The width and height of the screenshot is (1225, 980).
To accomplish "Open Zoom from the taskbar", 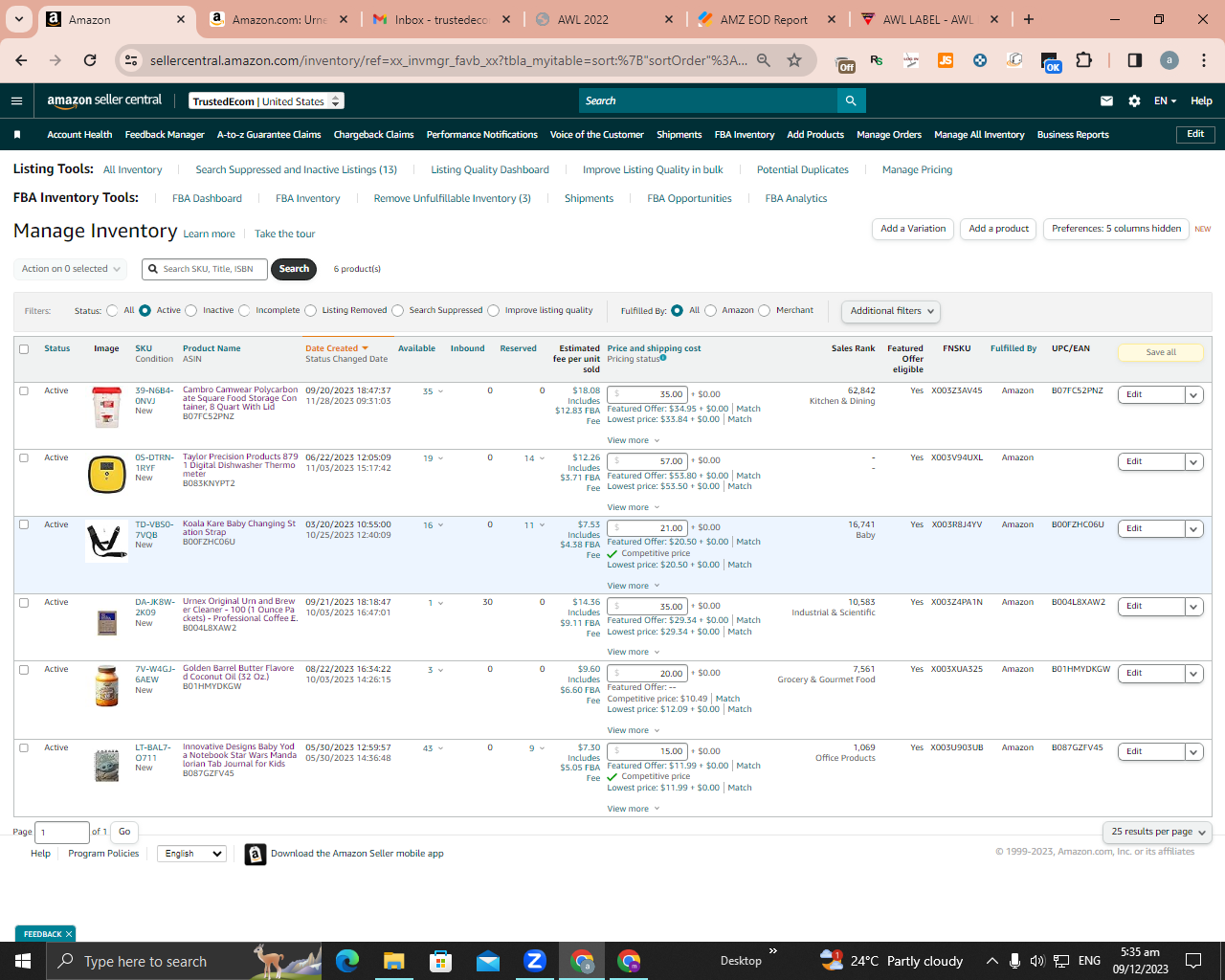I will (x=535, y=960).
